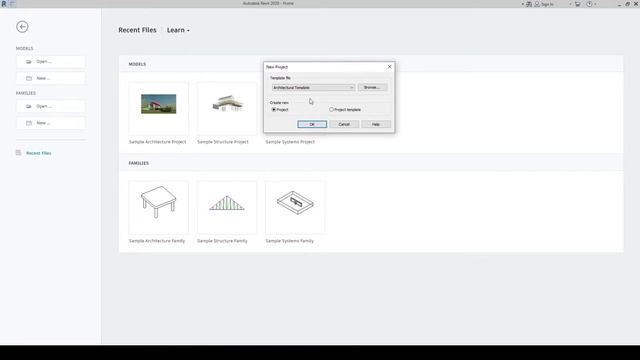Click Help in the New Project dialog
Viewport: 640px width, 360px height.
click(x=376, y=124)
